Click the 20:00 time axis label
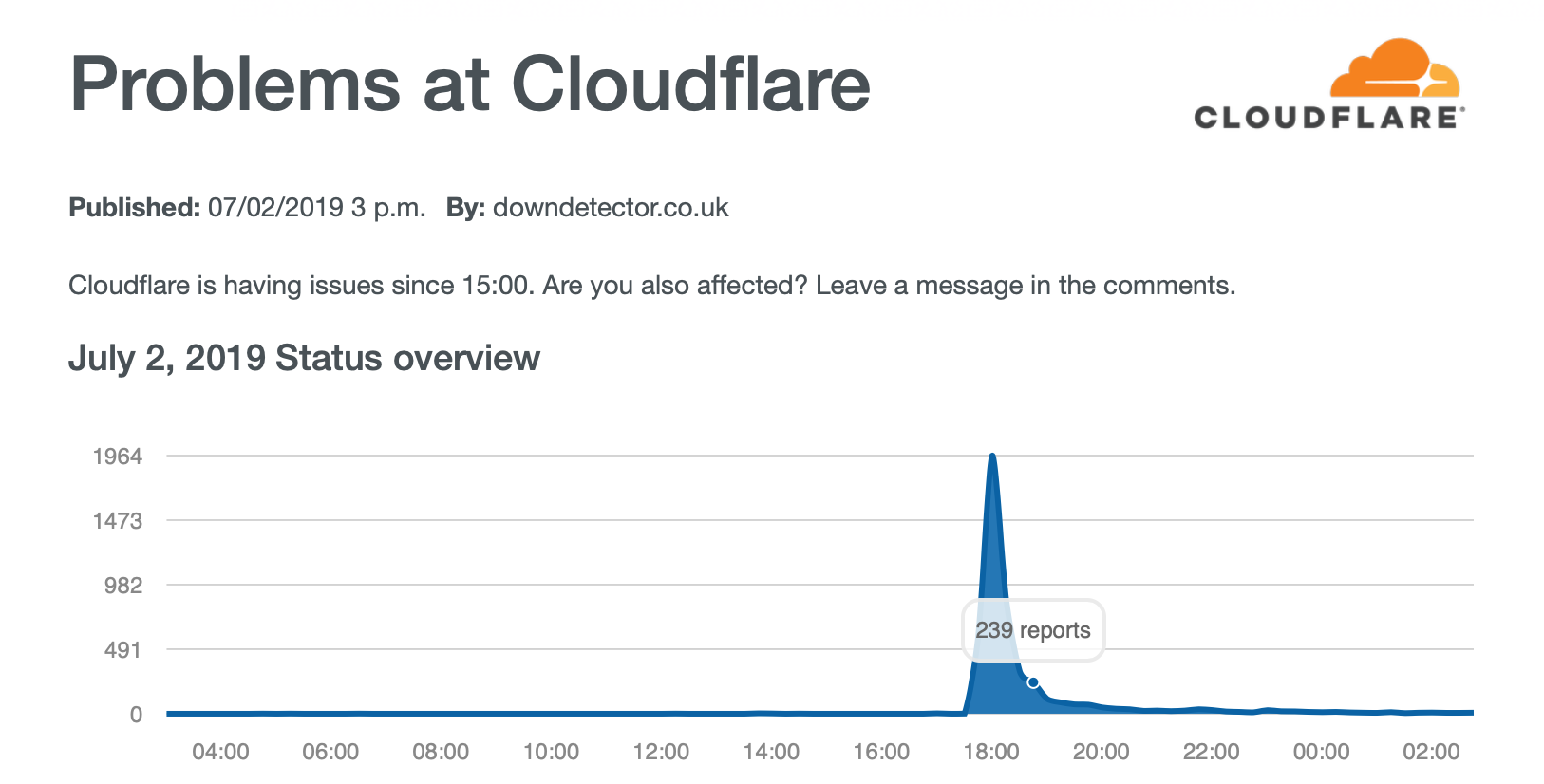This screenshot has width=1544, height=784. (1102, 752)
